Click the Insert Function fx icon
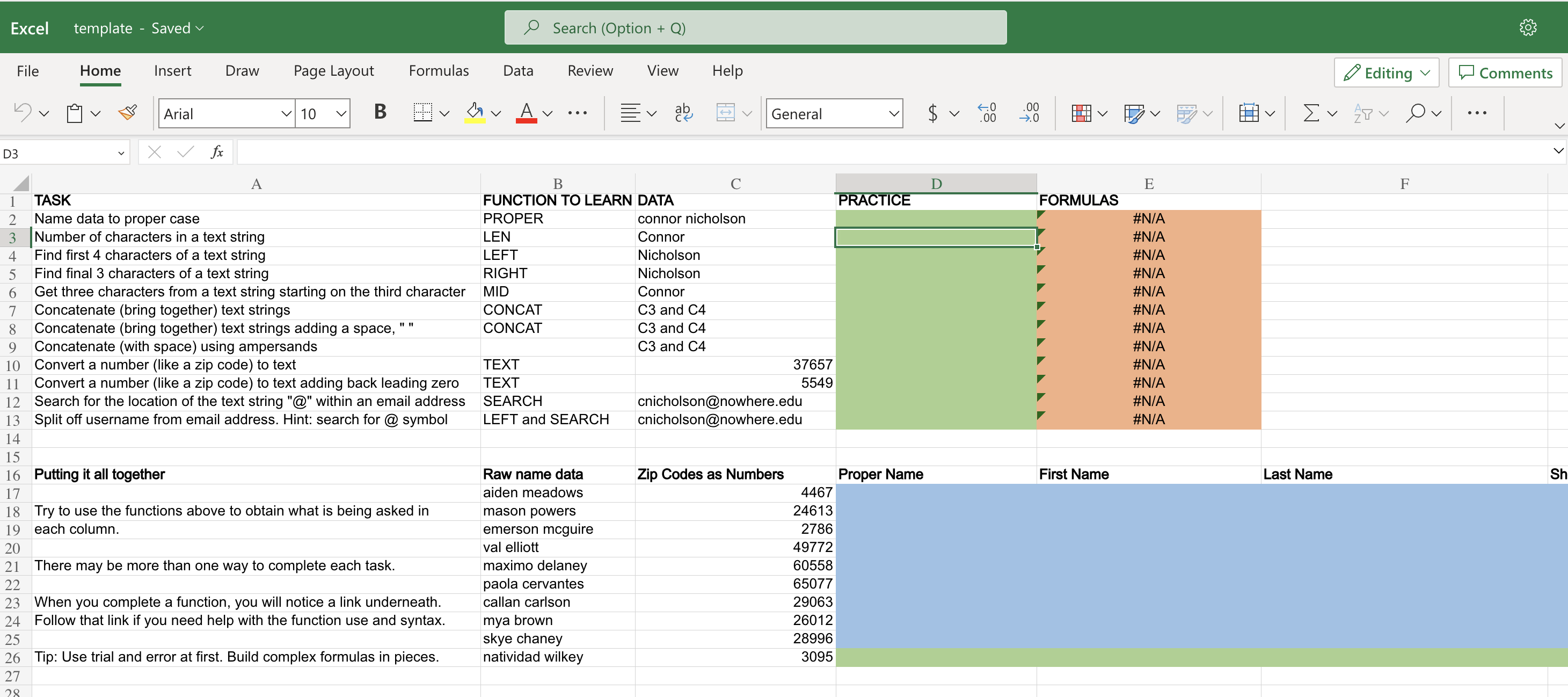The width and height of the screenshot is (1568, 697). pos(217,152)
